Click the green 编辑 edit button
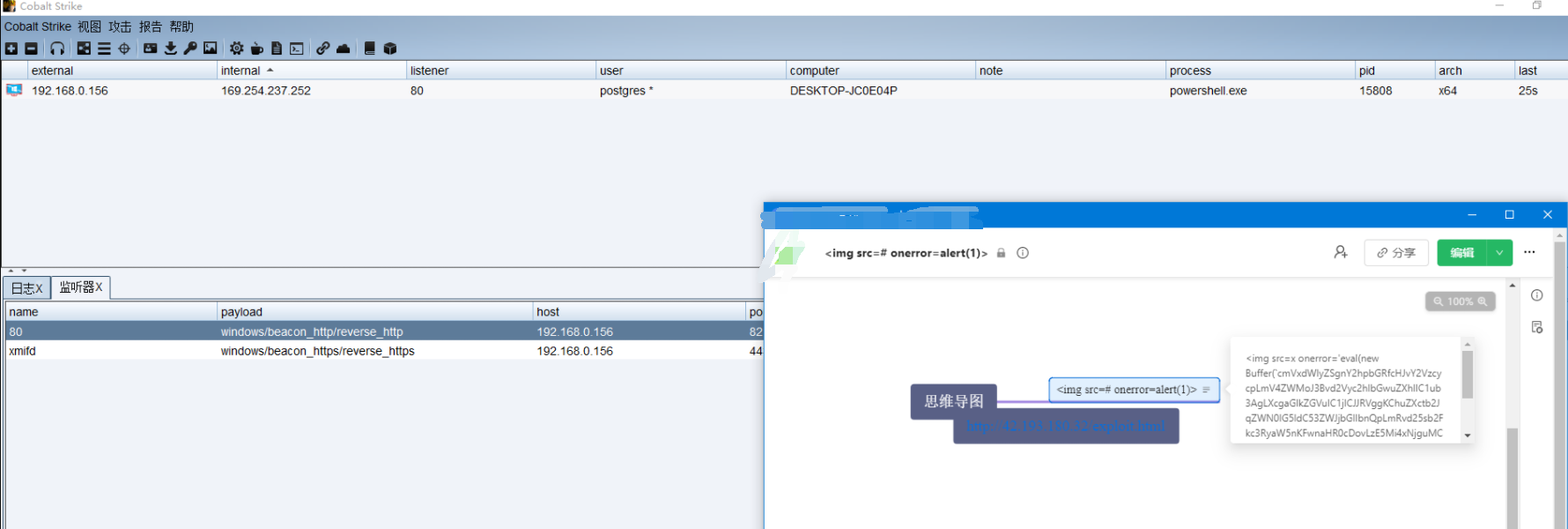The height and width of the screenshot is (529, 1568). [x=1462, y=253]
